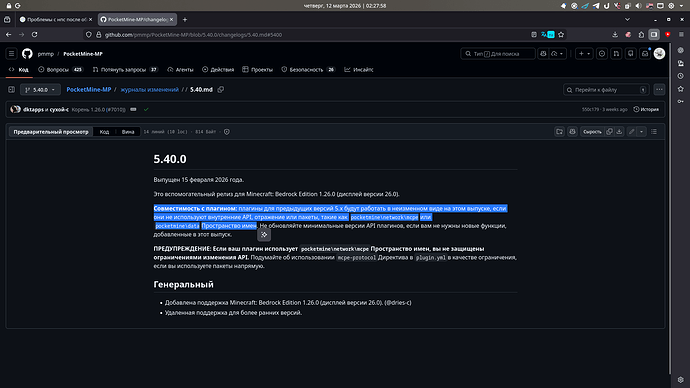Open the create-new plus dropdown
This screenshot has width=690, height=388.
(584, 54)
